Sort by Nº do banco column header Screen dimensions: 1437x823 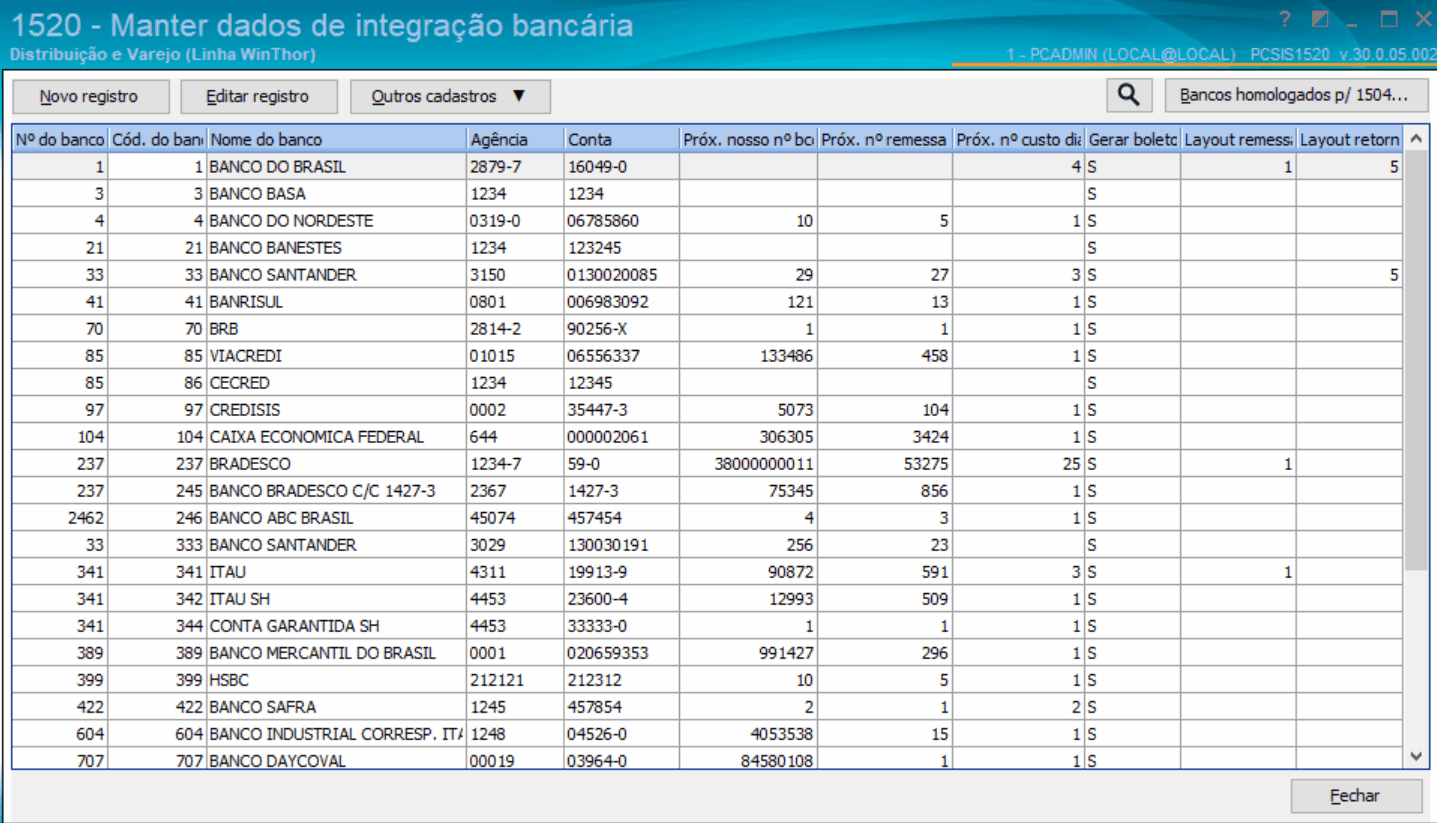[x=60, y=139]
